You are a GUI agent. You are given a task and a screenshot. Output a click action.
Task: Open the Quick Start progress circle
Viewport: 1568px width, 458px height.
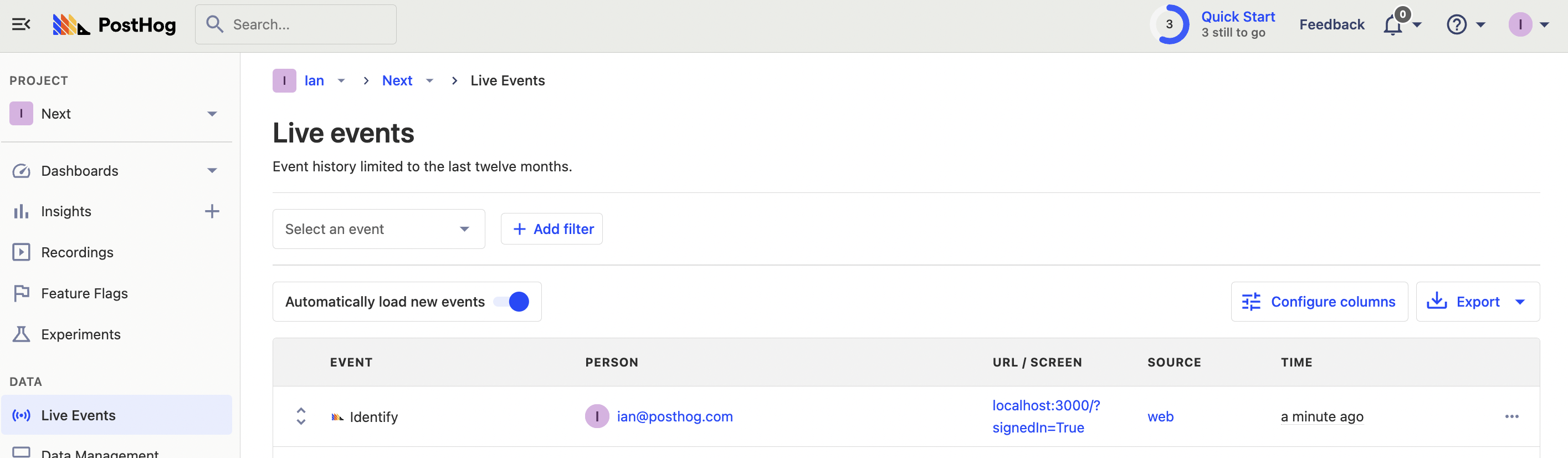1169,24
